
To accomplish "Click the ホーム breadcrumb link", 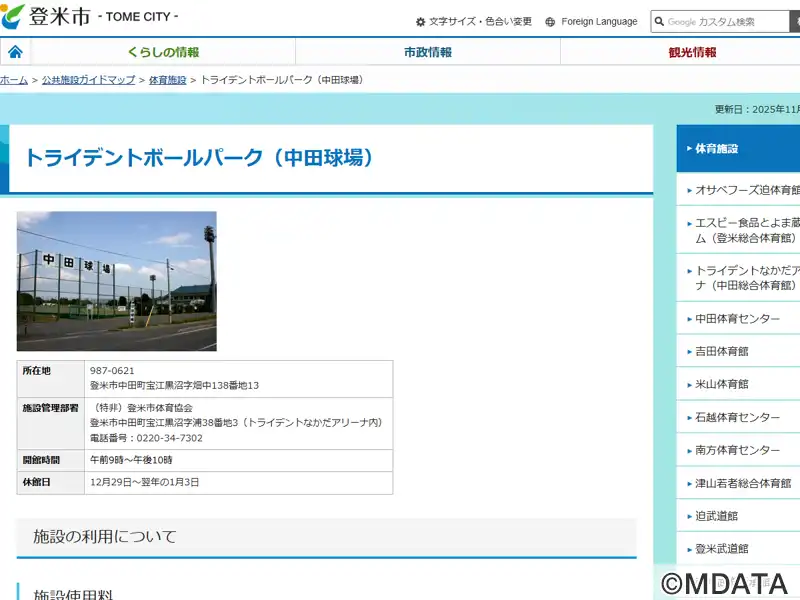I will pos(14,79).
